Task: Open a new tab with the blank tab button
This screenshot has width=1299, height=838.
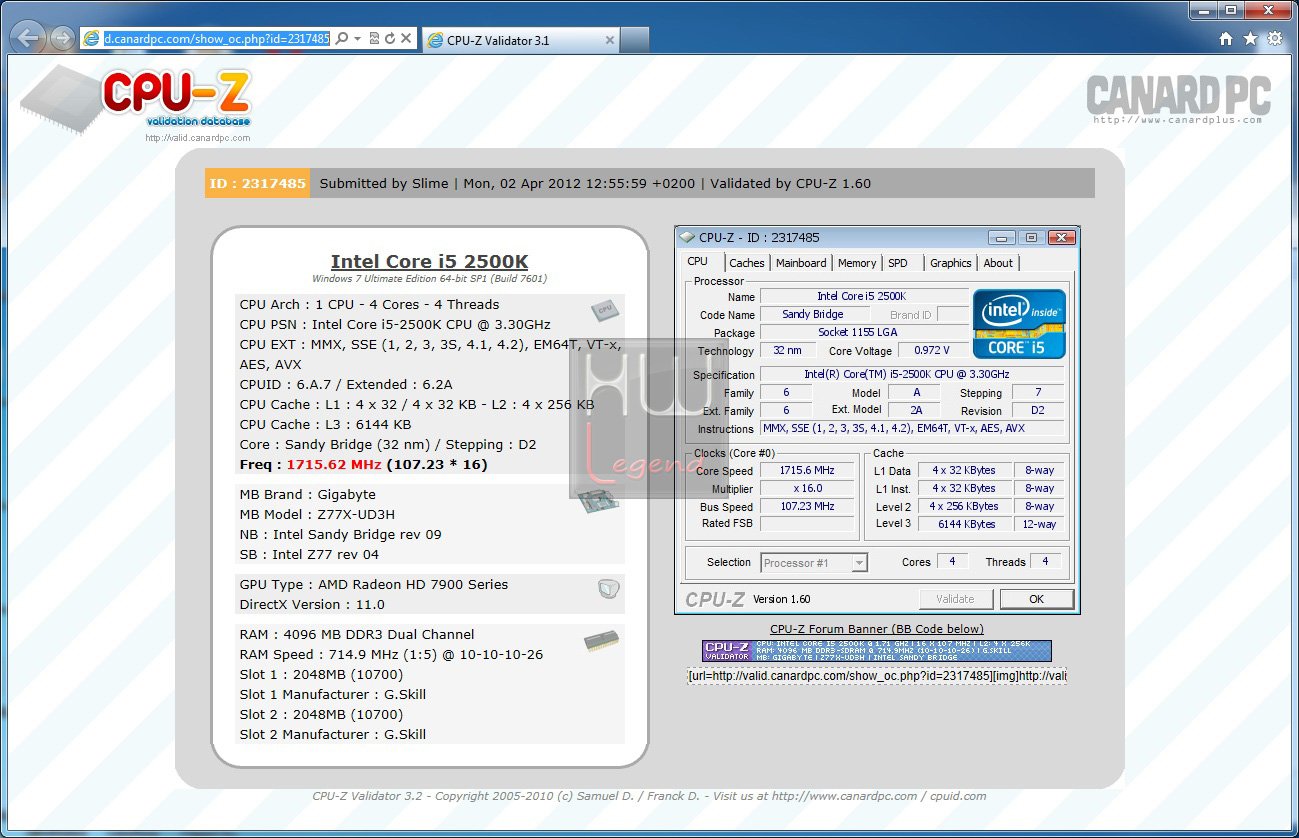Action: click(x=635, y=40)
